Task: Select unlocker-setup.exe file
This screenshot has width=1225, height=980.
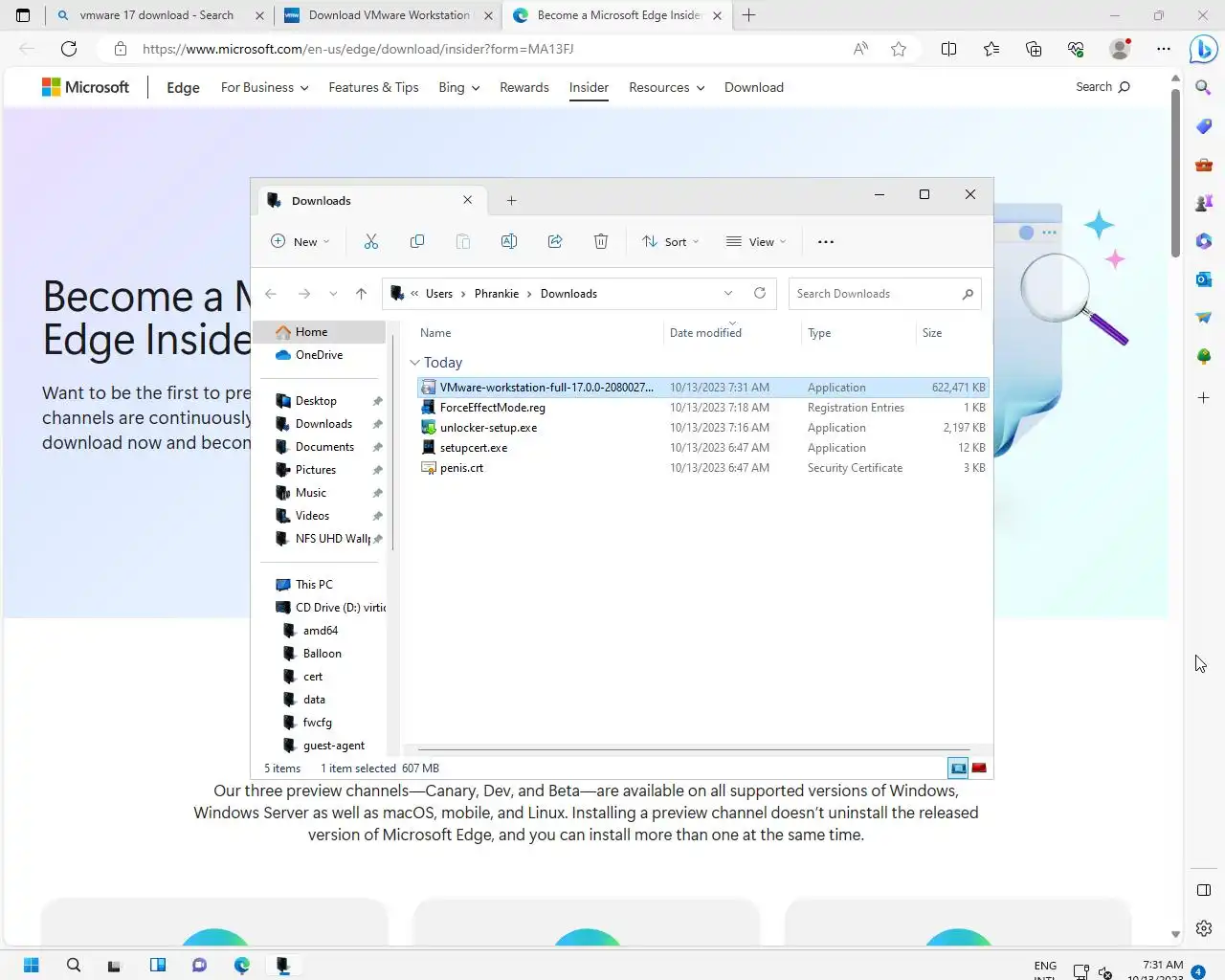Action: point(703,428)
